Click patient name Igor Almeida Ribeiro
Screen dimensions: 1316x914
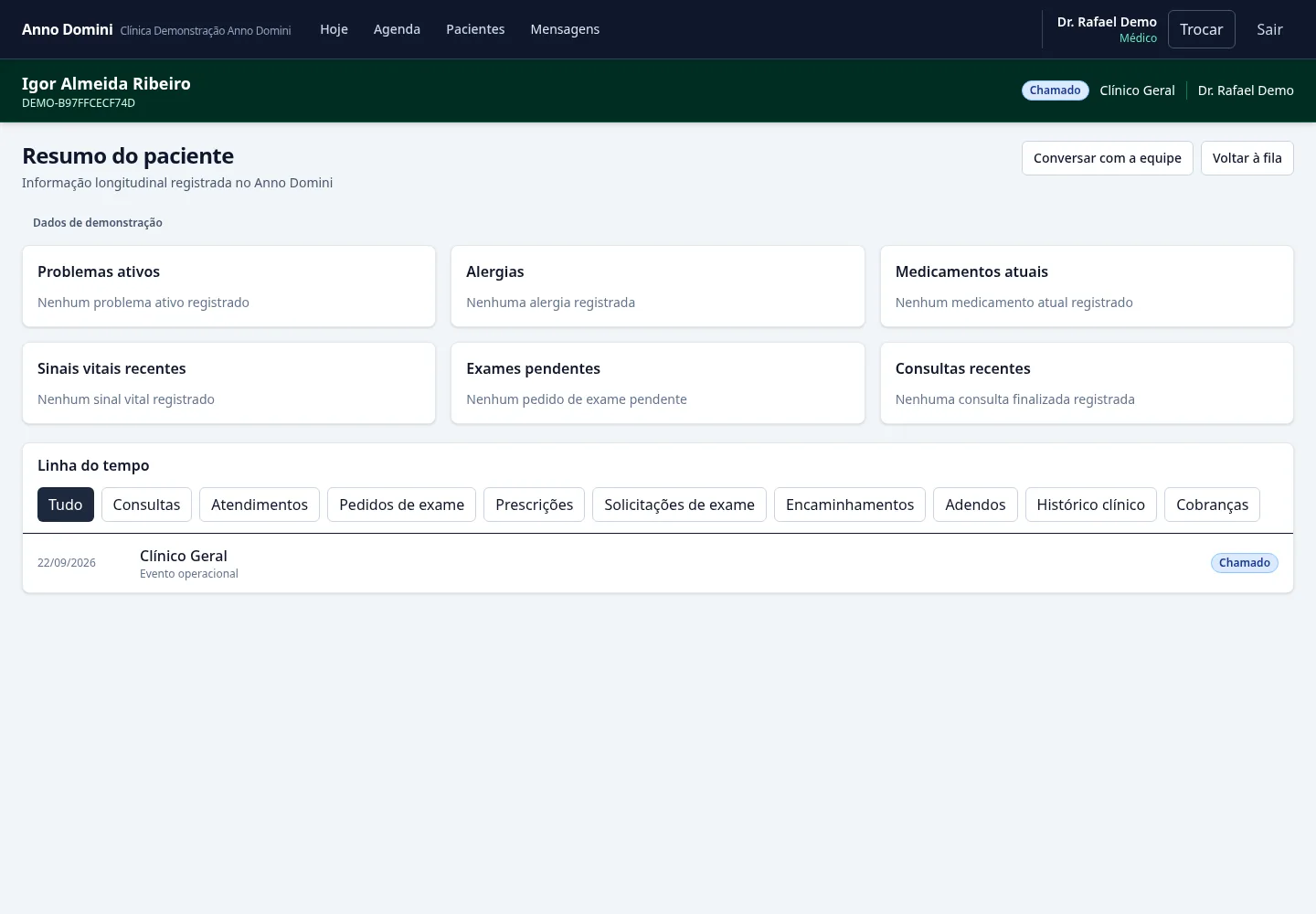(x=106, y=83)
